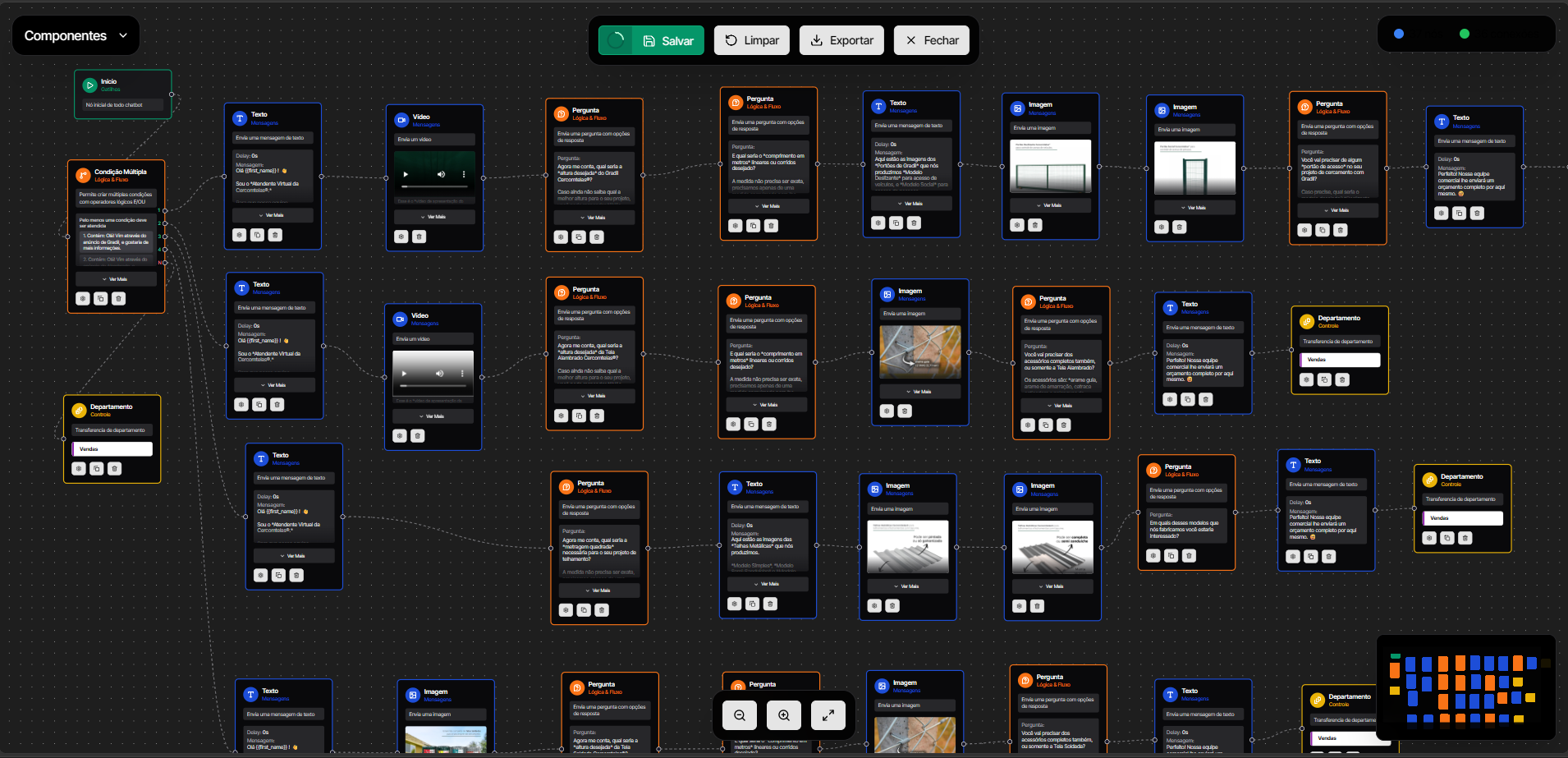Click the loading spinner icon beside Salvar
This screenshot has width=1568, height=758.
tap(616, 40)
